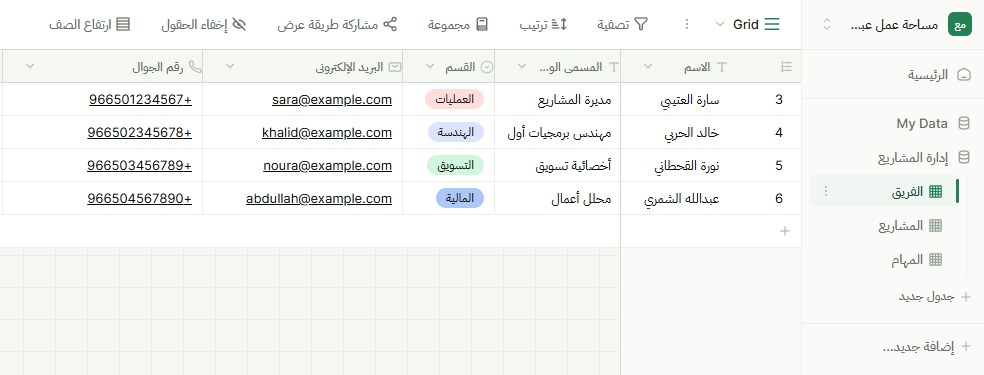Expand the workspace switcher chevrons

tap(826, 24)
